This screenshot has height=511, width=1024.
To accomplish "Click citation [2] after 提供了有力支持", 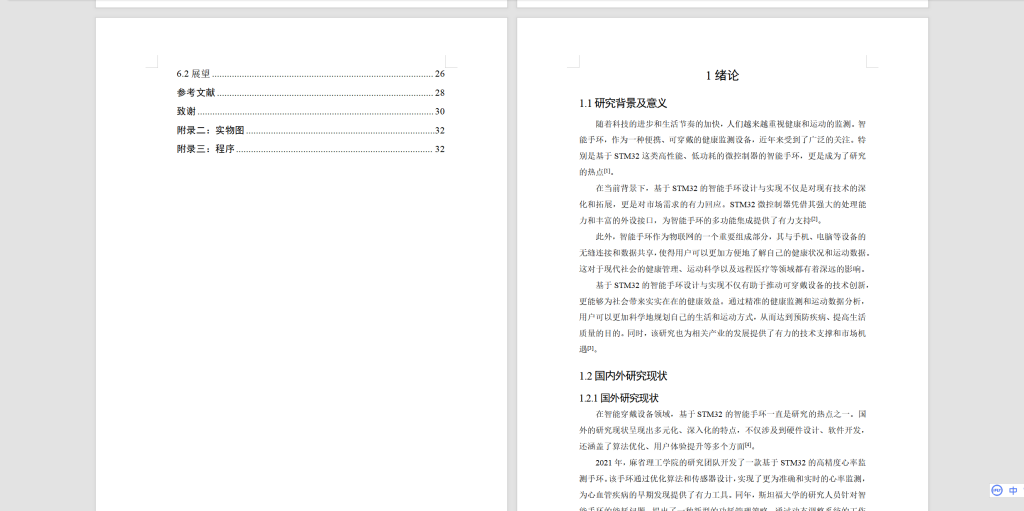I will click(x=814, y=220).
